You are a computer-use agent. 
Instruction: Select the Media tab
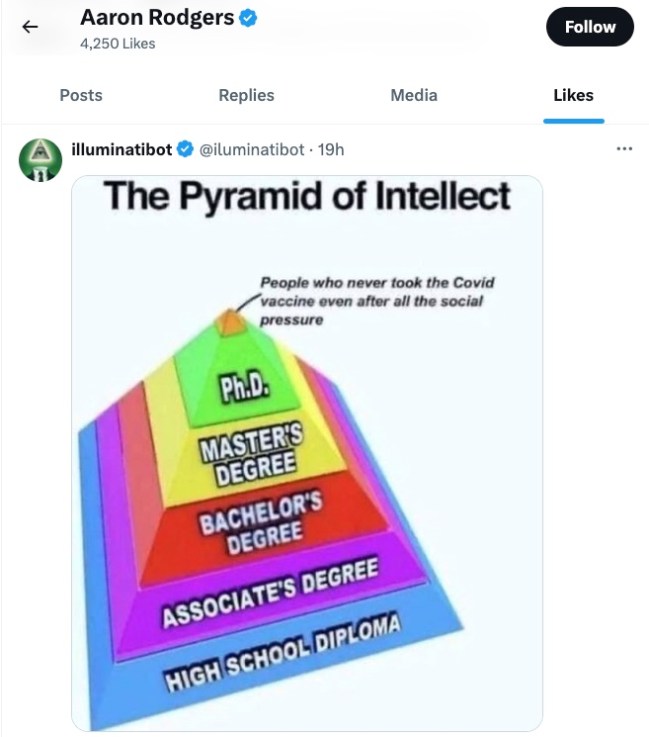click(x=414, y=95)
